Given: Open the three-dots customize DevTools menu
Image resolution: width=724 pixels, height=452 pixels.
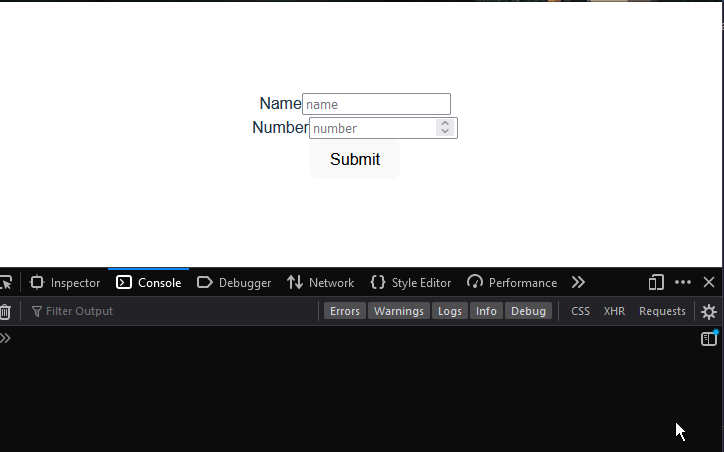Looking at the screenshot, I should 683,282.
